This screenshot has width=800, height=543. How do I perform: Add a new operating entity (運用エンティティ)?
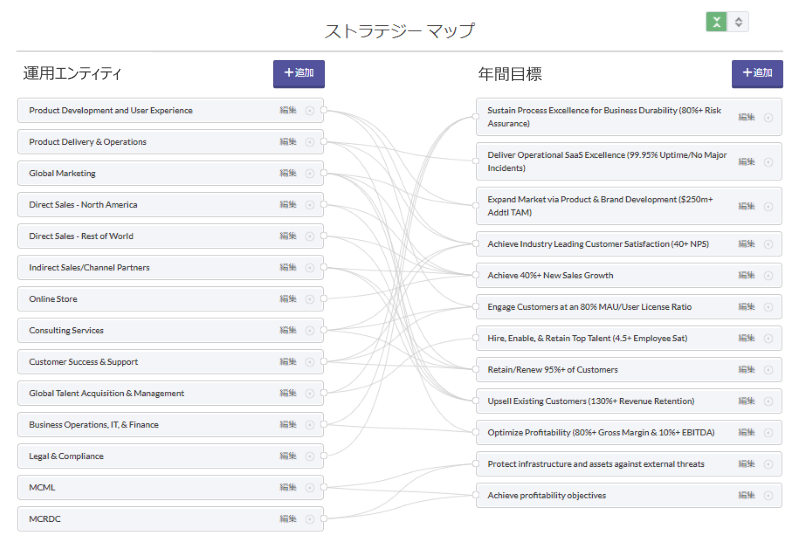pyautogui.click(x=298, y=74)
